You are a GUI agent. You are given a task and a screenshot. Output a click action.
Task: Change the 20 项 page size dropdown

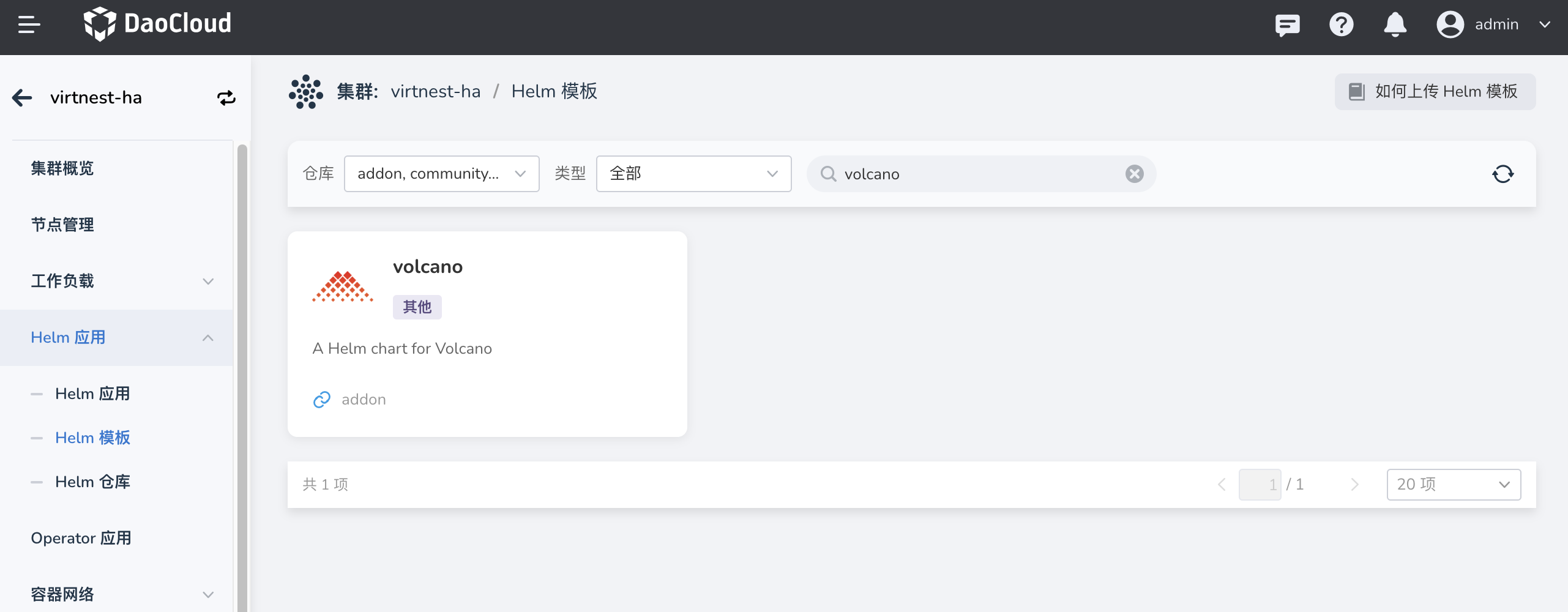tap(1453, 485)
